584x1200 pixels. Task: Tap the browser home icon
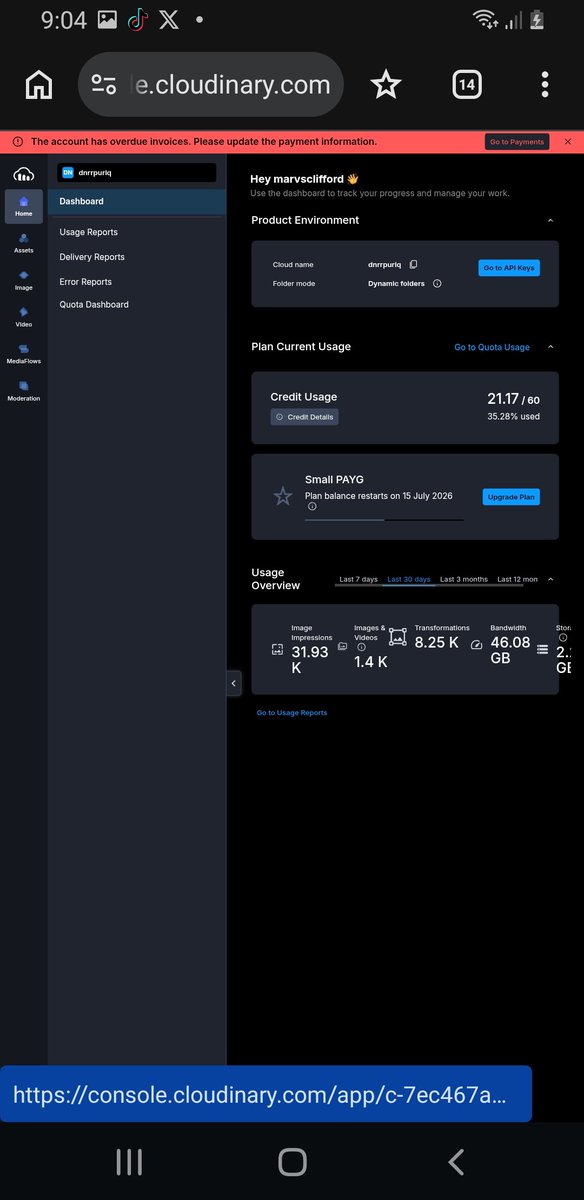pyautogui.click(x=38, y=85)
